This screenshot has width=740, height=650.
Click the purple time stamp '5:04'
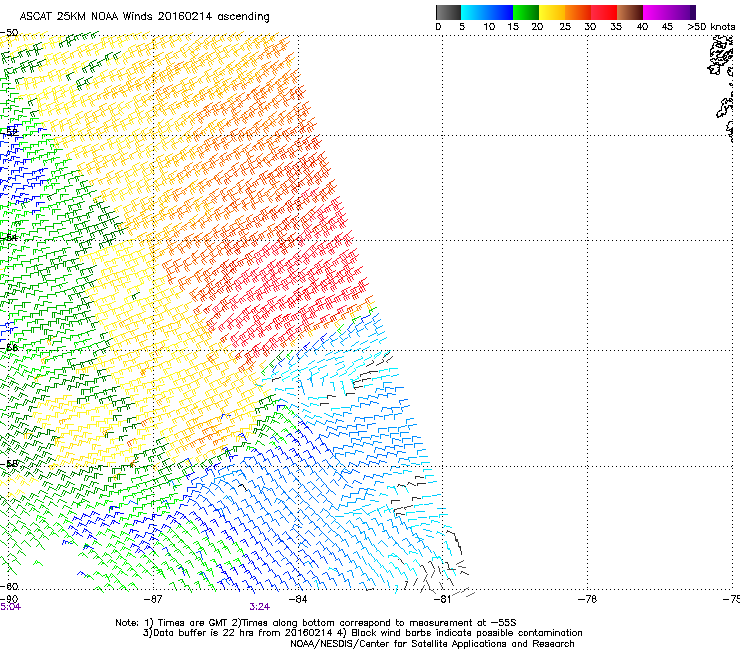[10, 607]
